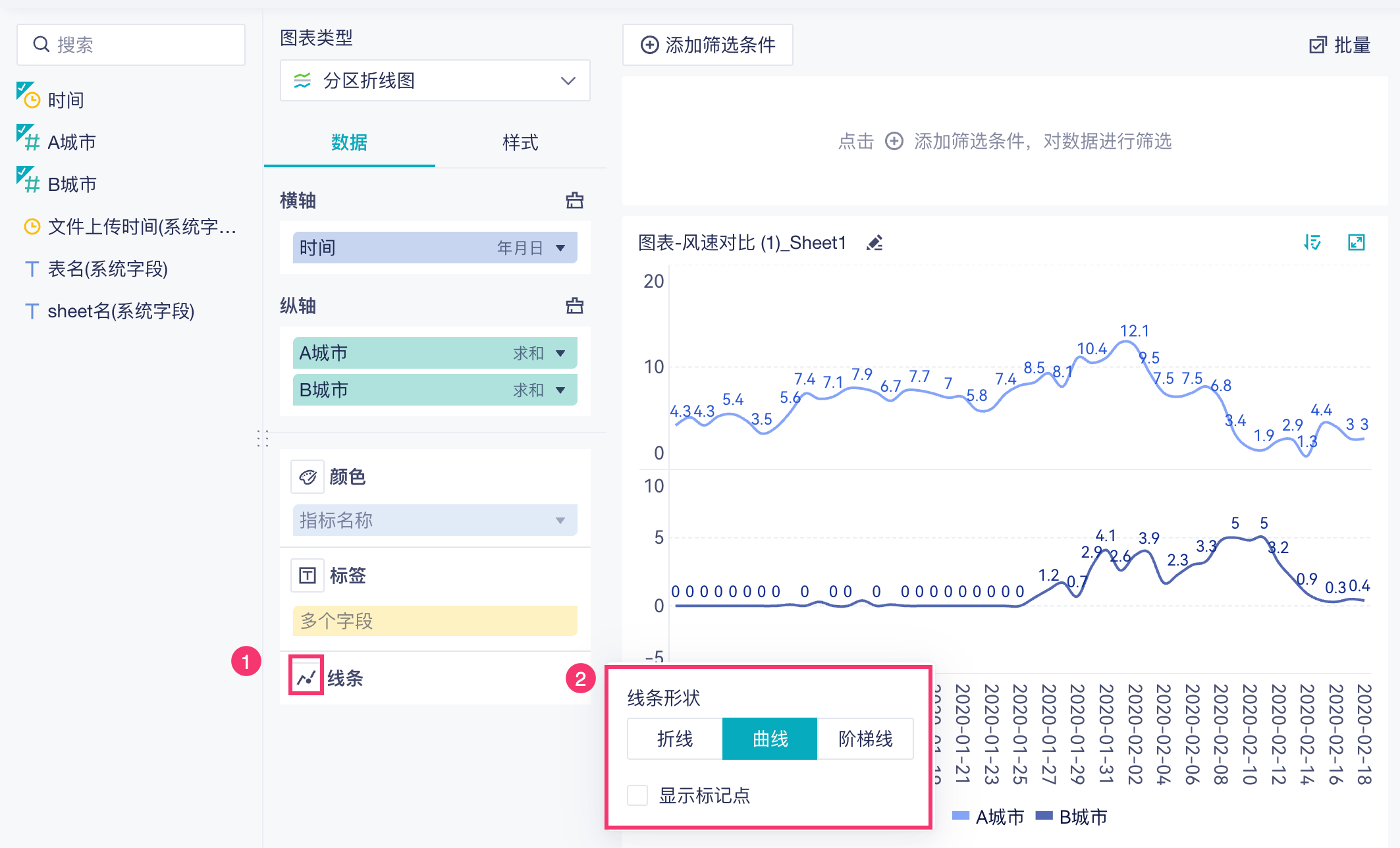Screen dimensions: 1400x848
Task: Expand the chart to fullscreen
Action: point(1356,242)
